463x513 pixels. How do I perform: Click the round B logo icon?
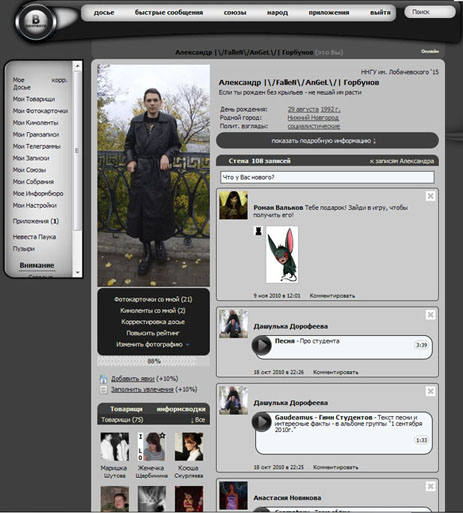[36, 22]
